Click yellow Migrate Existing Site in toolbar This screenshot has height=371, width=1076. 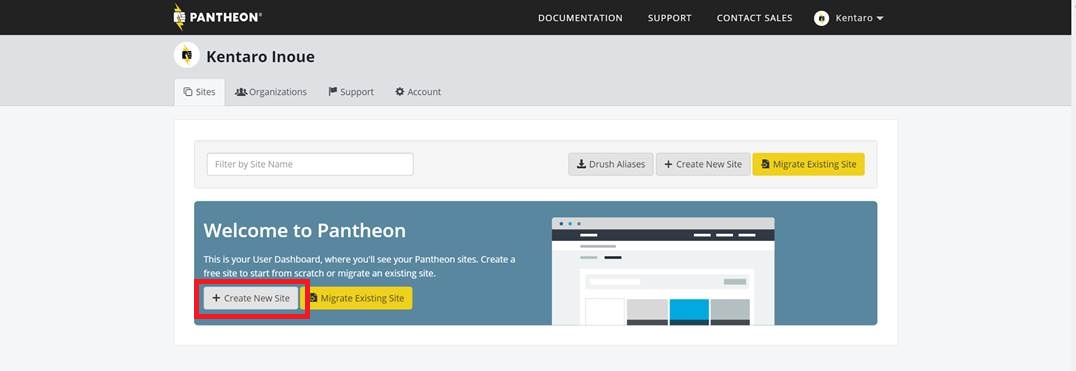point(808,164)
